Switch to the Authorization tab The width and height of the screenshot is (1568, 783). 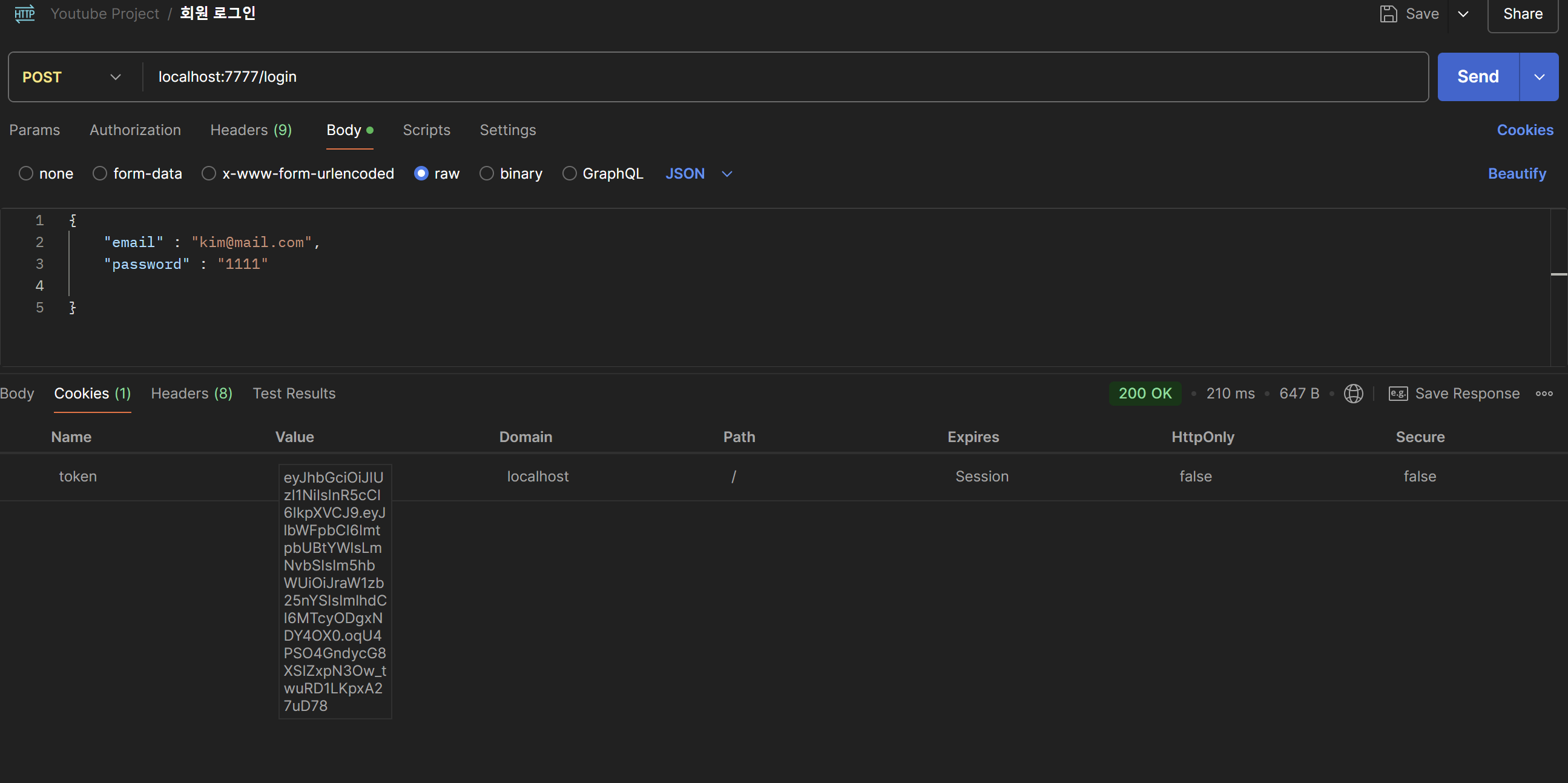click(135, 130)
